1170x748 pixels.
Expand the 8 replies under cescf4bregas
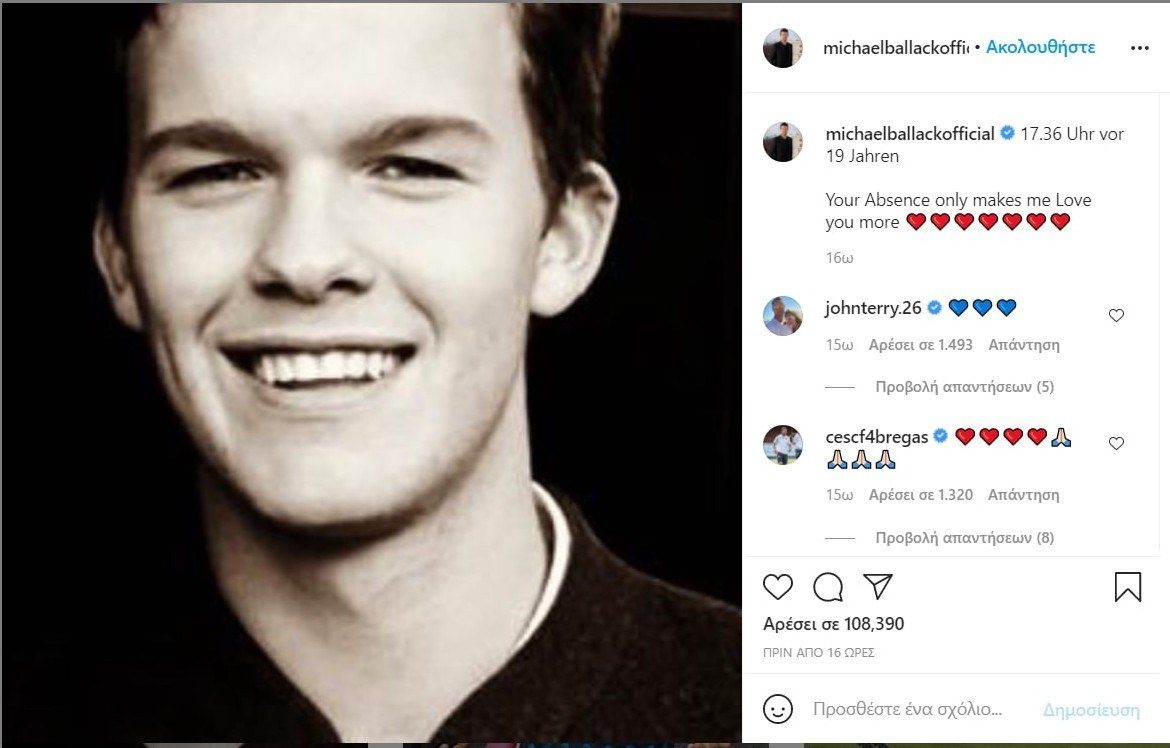[964, 537]
